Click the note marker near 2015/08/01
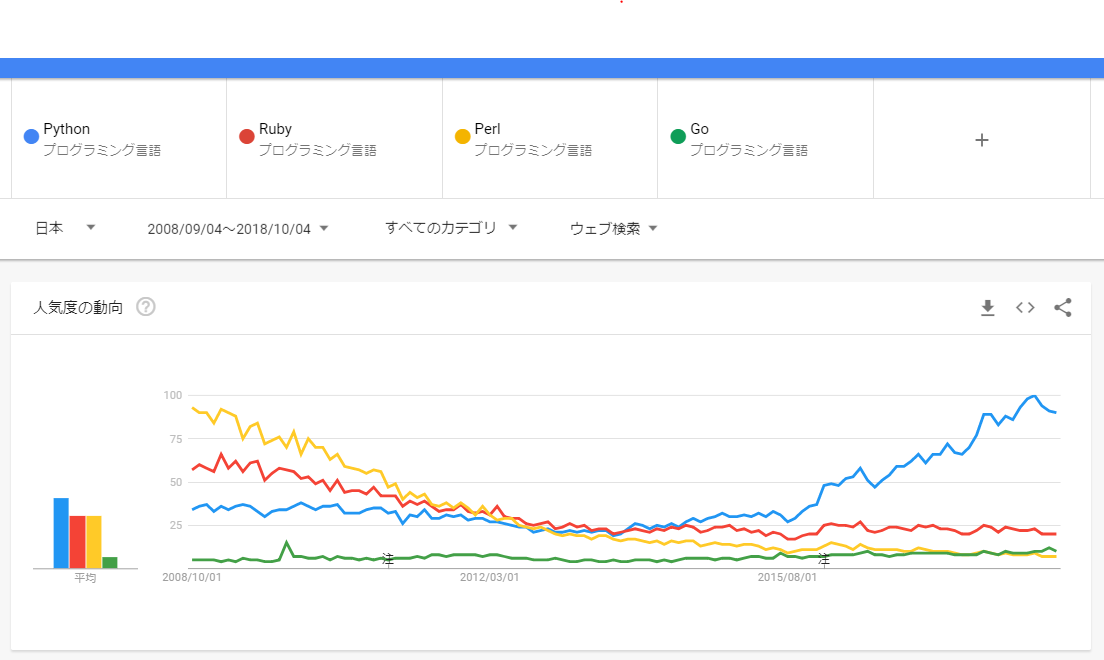Viewport: 1104px width, 660px height. pos(824,558)
